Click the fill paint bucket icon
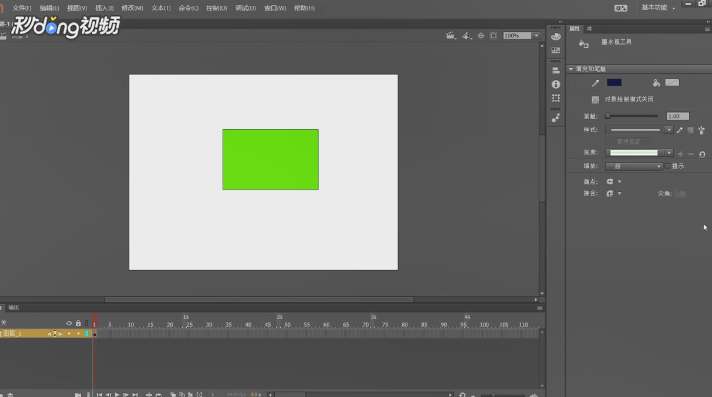This screenshot has width=712, height=397. pos(656,83)
